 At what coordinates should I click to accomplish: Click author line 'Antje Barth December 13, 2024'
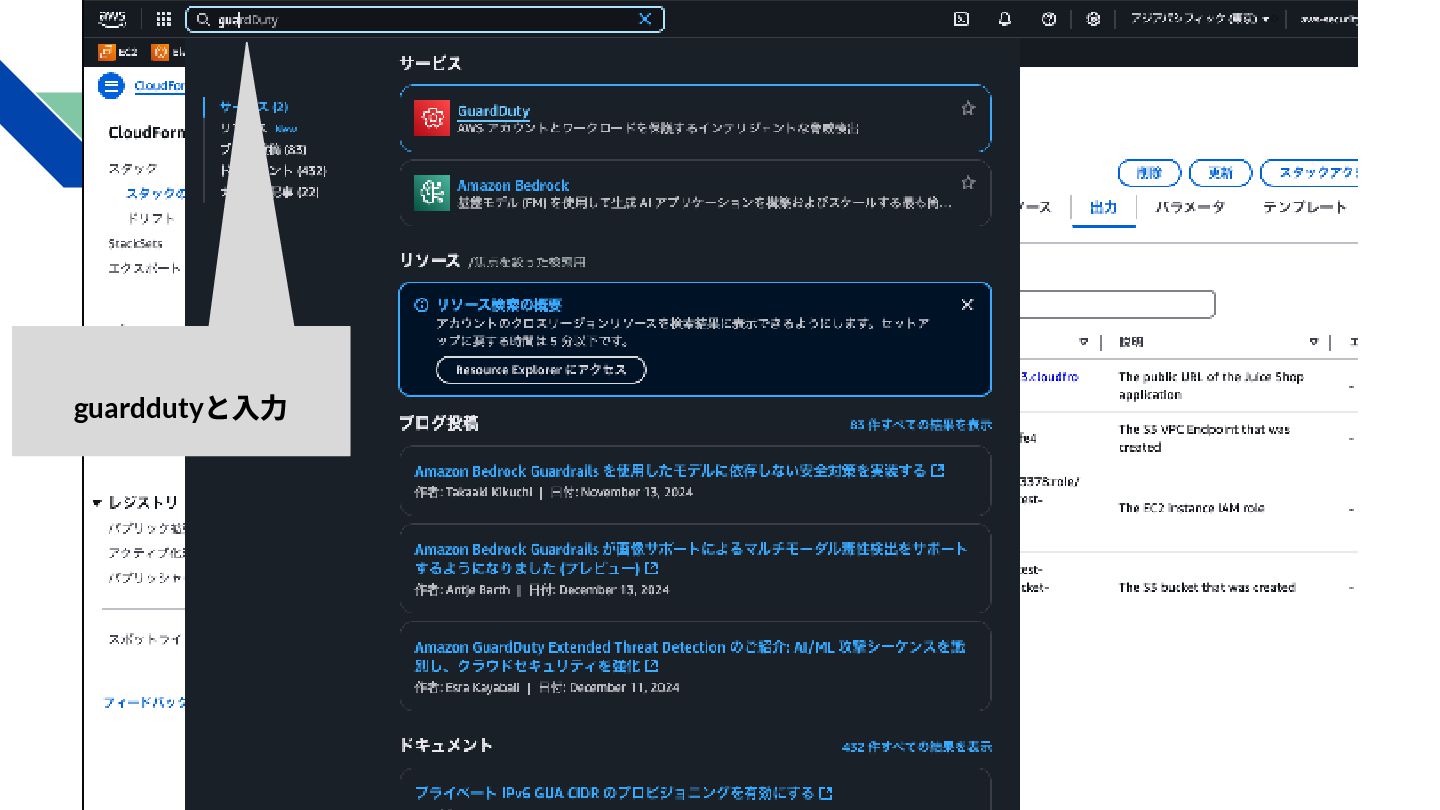coord(542,590)
